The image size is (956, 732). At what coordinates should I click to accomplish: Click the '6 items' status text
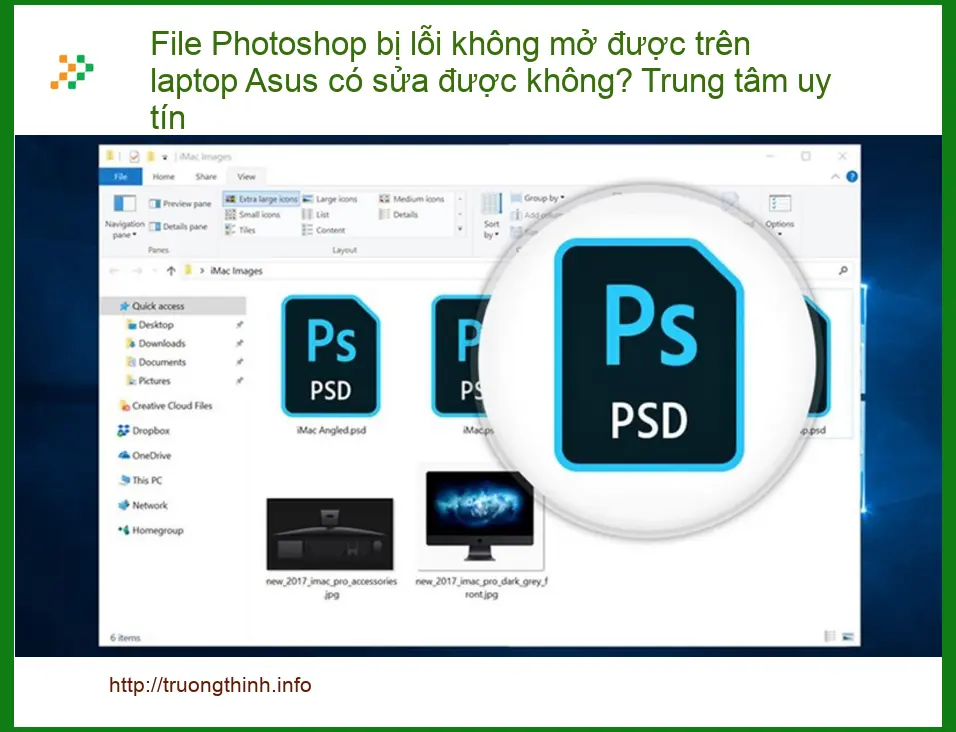[125, 638]
